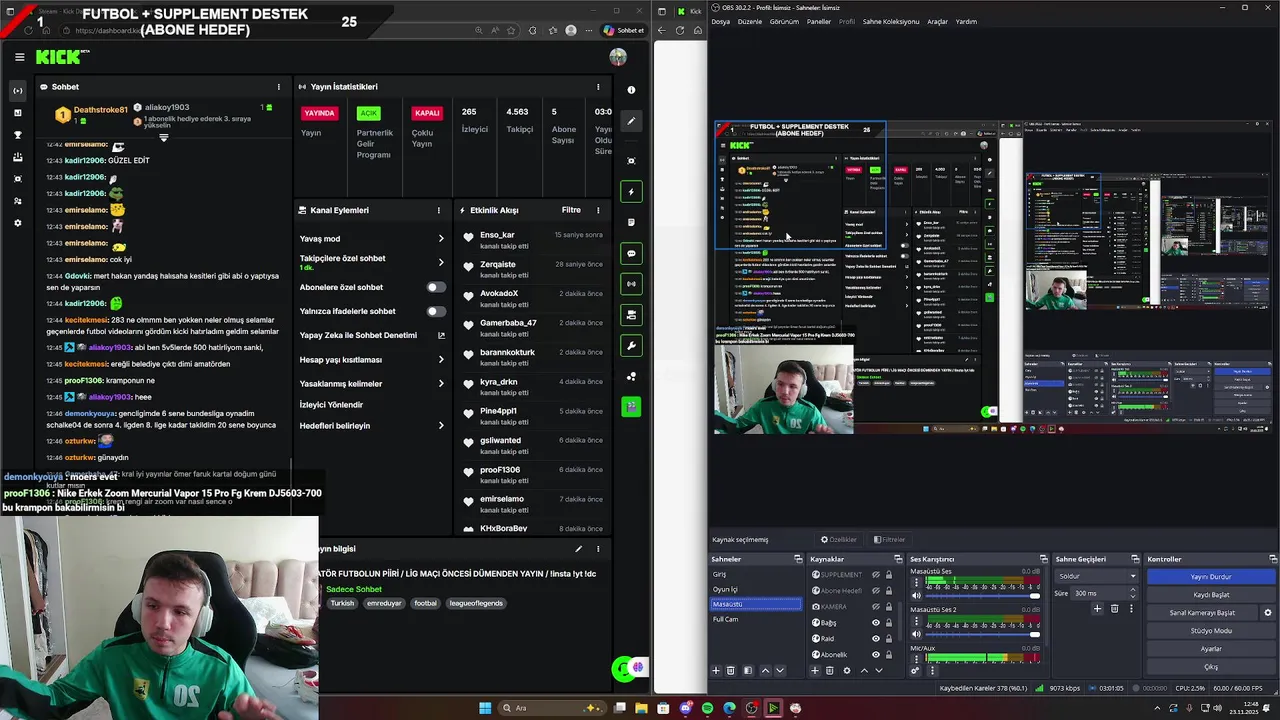Open Kanal Eylemleri three-dot menu

438,210
